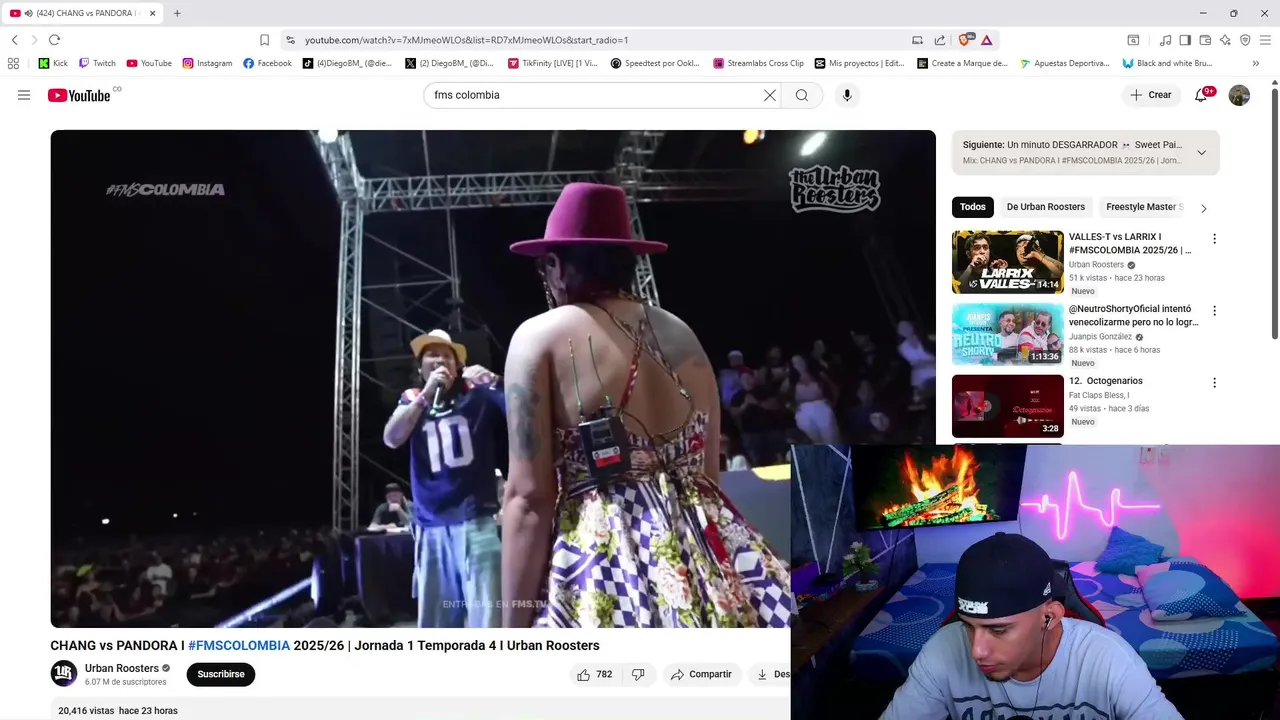Open the Urban Roosters channel name link

pos(122,668)
